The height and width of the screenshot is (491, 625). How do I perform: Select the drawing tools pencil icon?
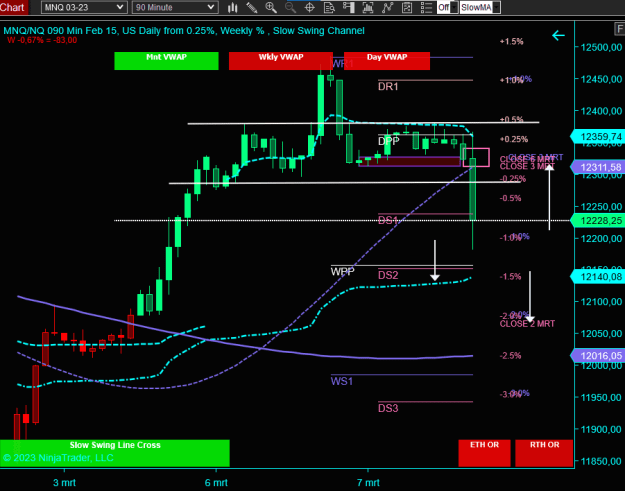click(x=252, y=7)
